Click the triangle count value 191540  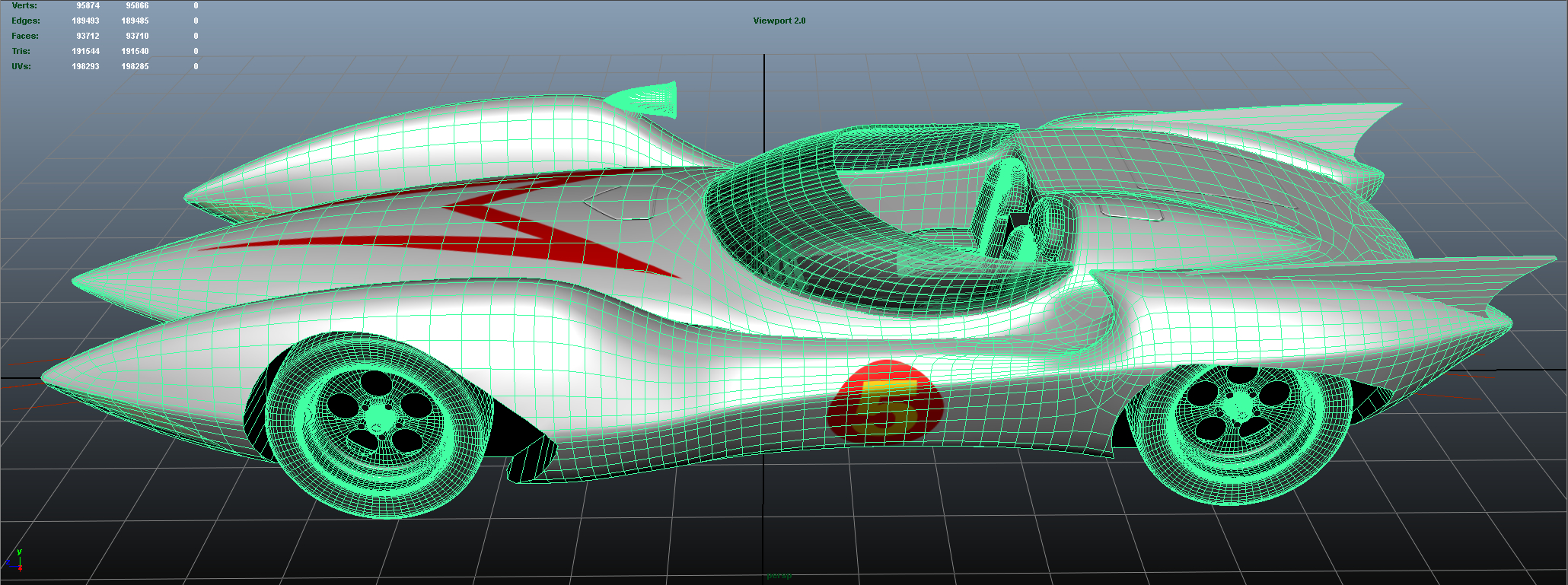[135, 51]
